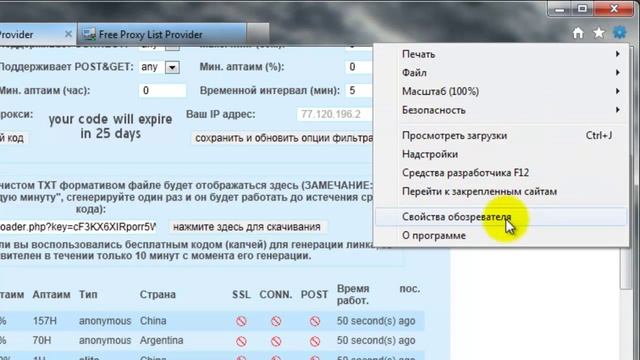
Task: Click сохранить и обновить опции фильтра button
Action: click(282, 138)
